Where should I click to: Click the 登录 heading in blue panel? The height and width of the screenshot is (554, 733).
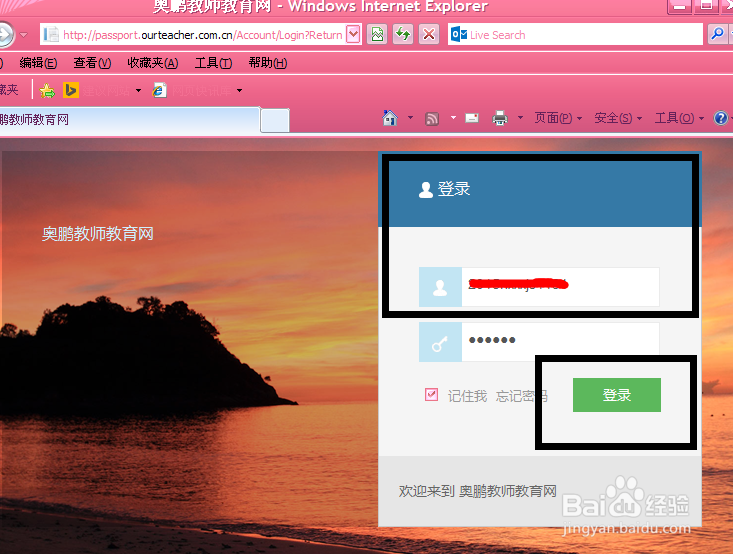click(x=453, y=189)
